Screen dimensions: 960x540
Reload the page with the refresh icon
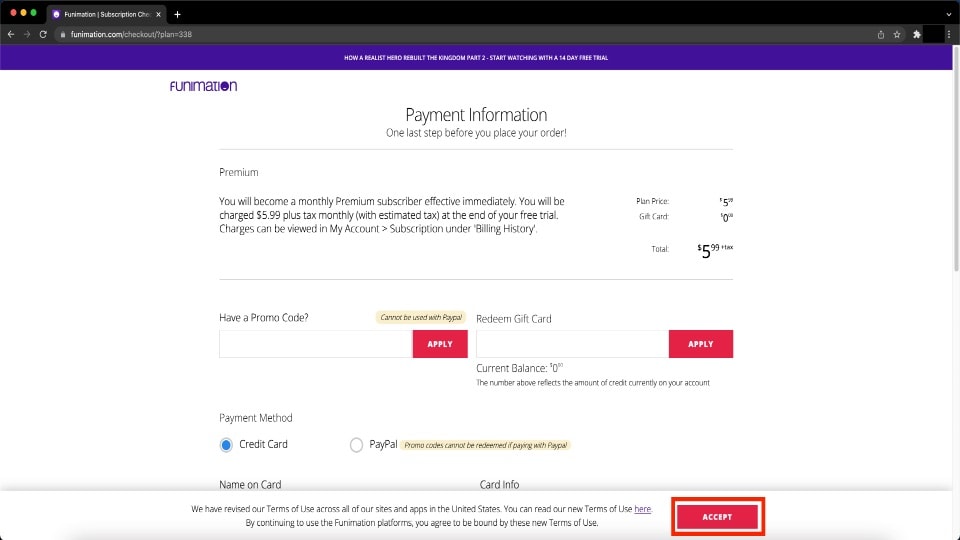tap(43, 34)
